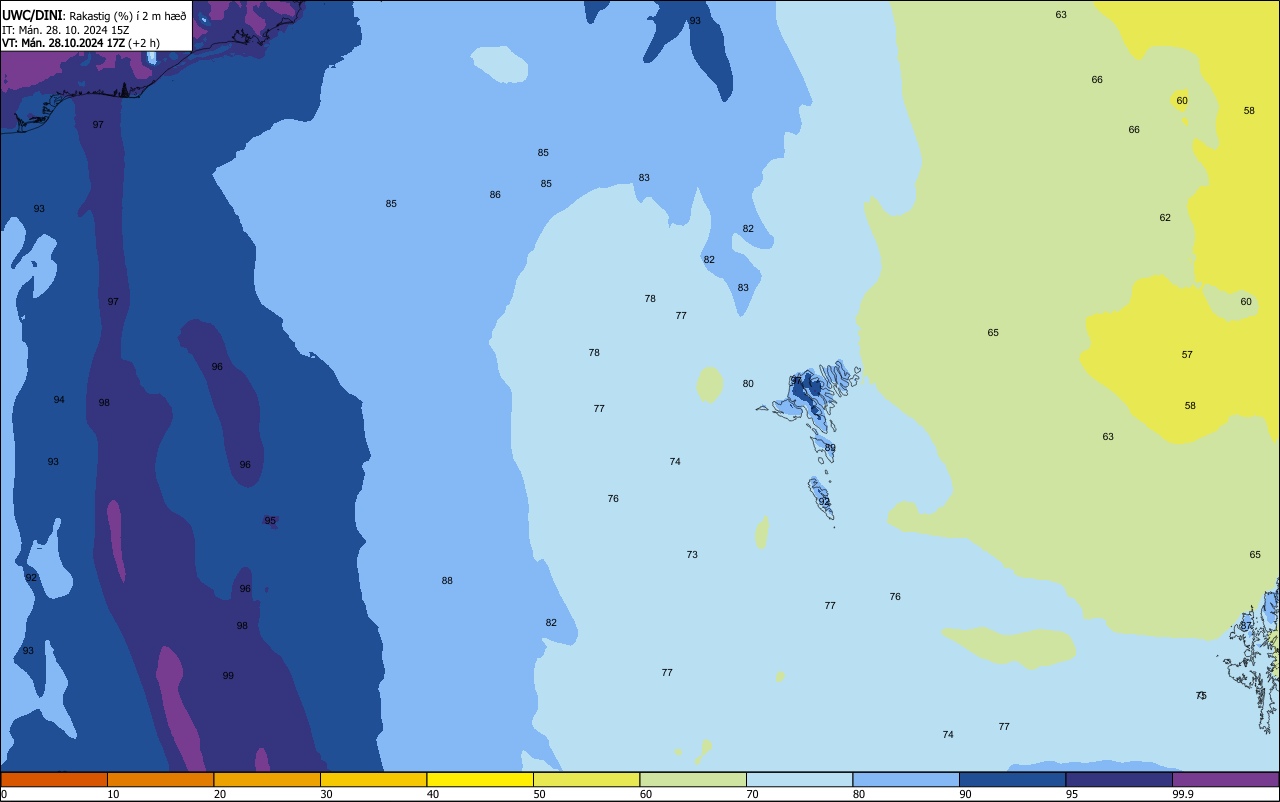Select the 30–40 legend color block
The height and width of the screenshot is (802, 1280).
373,779
